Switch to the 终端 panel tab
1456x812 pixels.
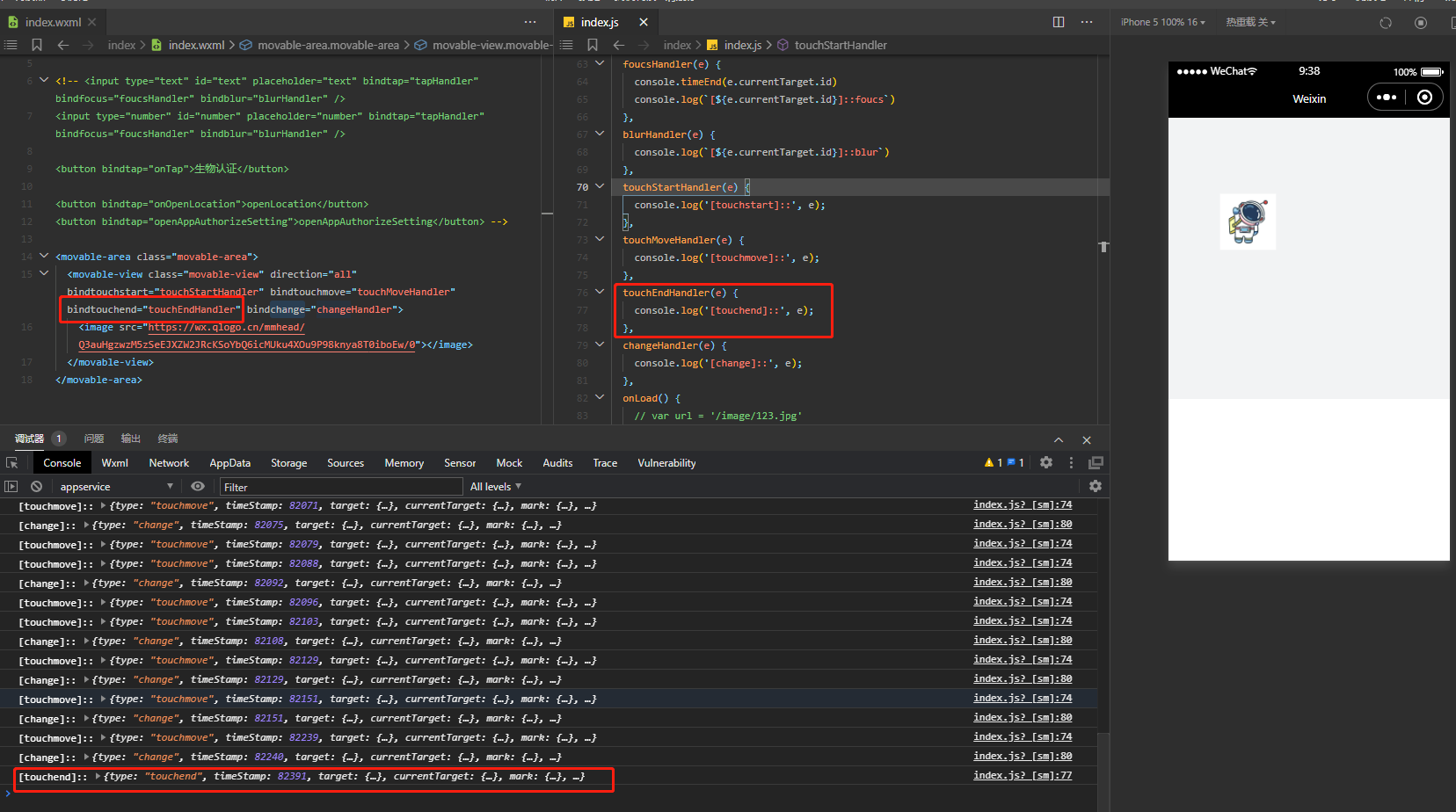click(168, 439)
